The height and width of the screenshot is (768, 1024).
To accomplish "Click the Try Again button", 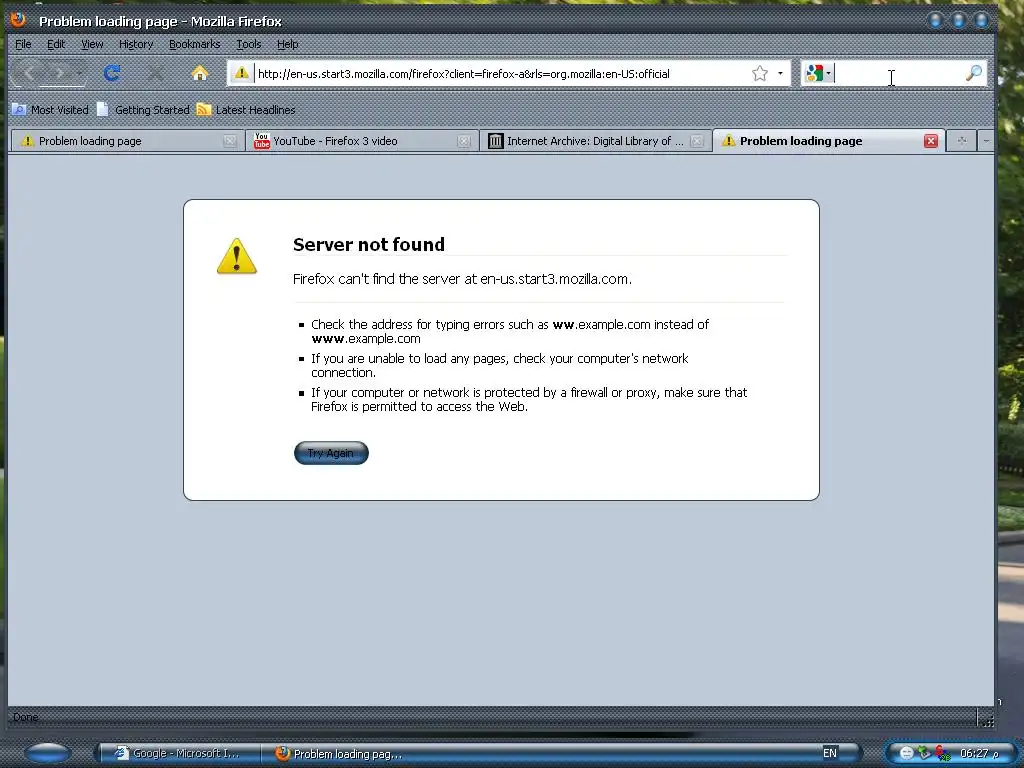I will pyautogui.click(x=331, y=453).
